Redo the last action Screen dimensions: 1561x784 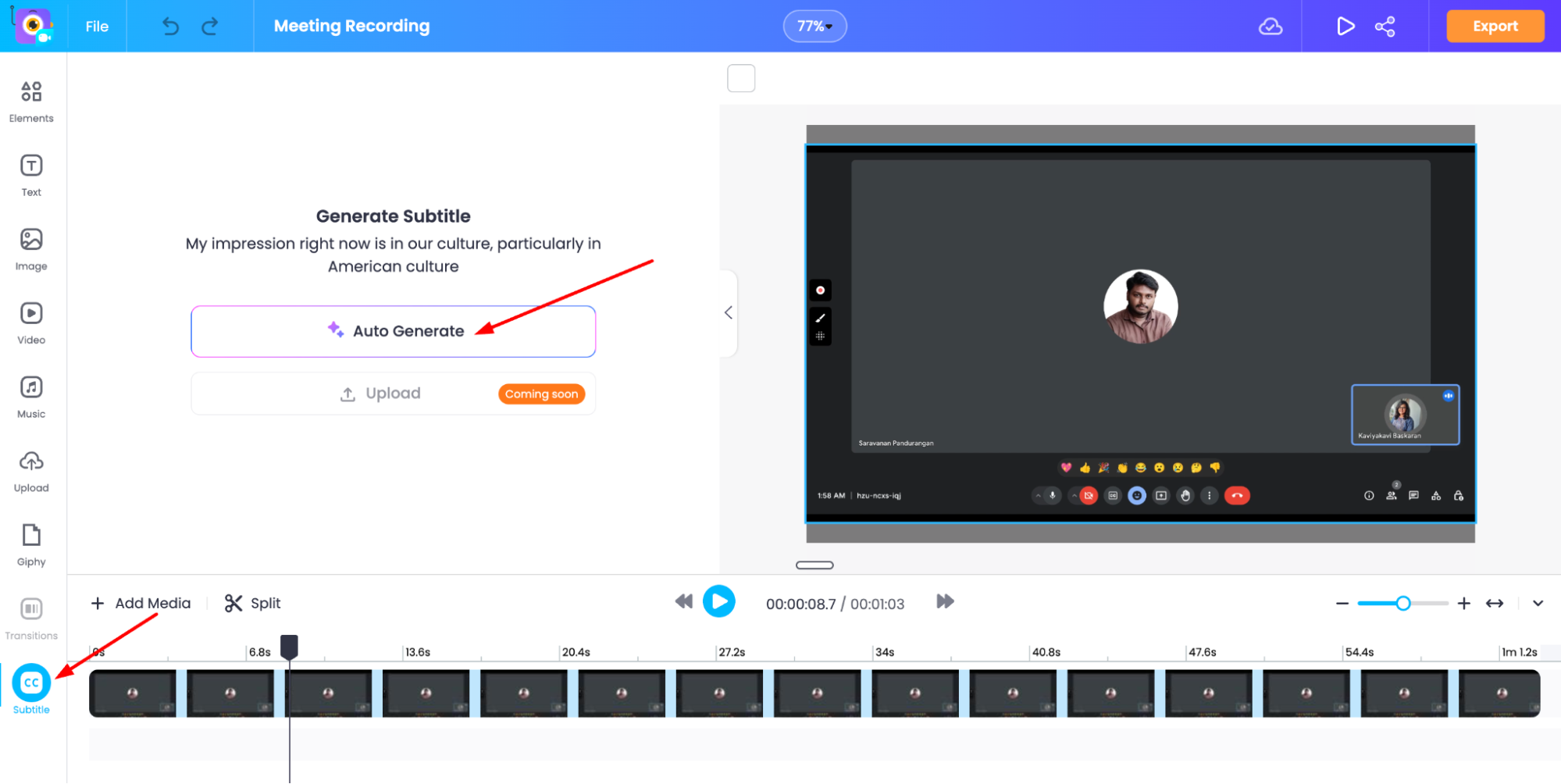[x=210, y=27]
